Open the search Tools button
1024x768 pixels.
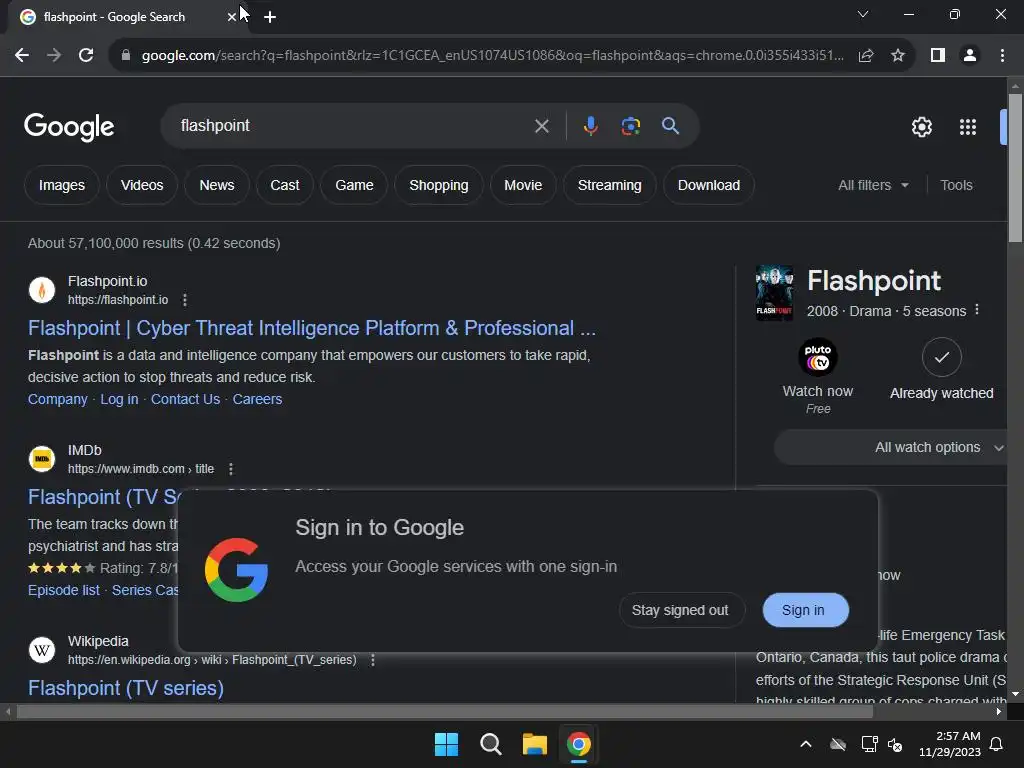pyautogui.click(x=956, y=185)
